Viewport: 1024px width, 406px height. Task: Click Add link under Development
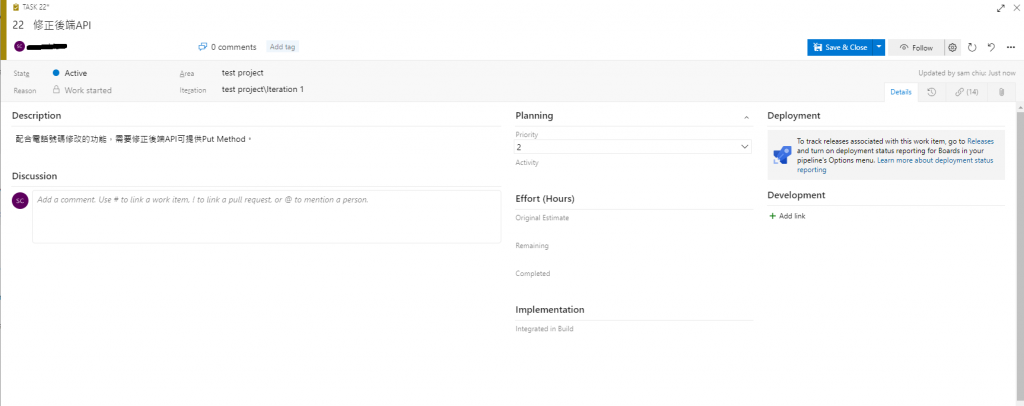point(788,216)
